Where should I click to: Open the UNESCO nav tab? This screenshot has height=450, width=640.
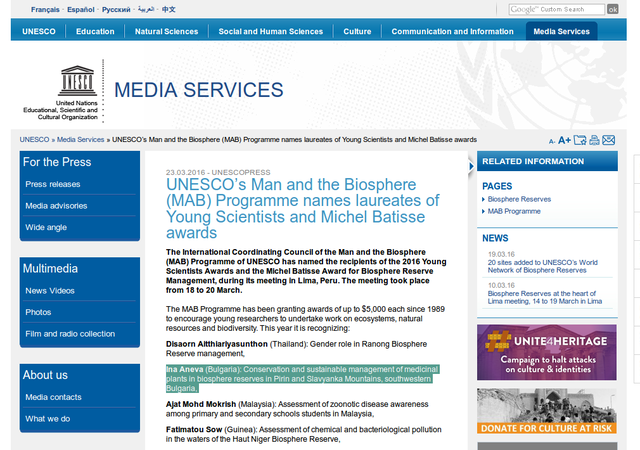(39, 31)
